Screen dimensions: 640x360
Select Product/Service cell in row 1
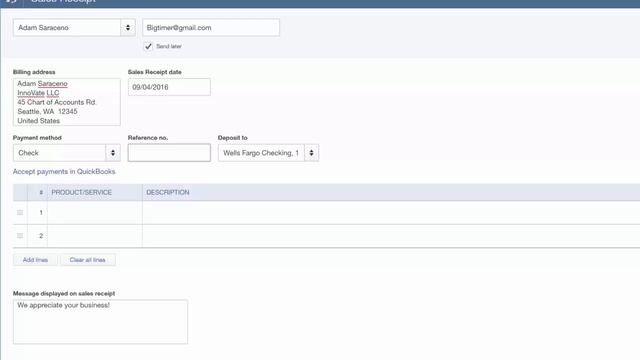(95, 212)
